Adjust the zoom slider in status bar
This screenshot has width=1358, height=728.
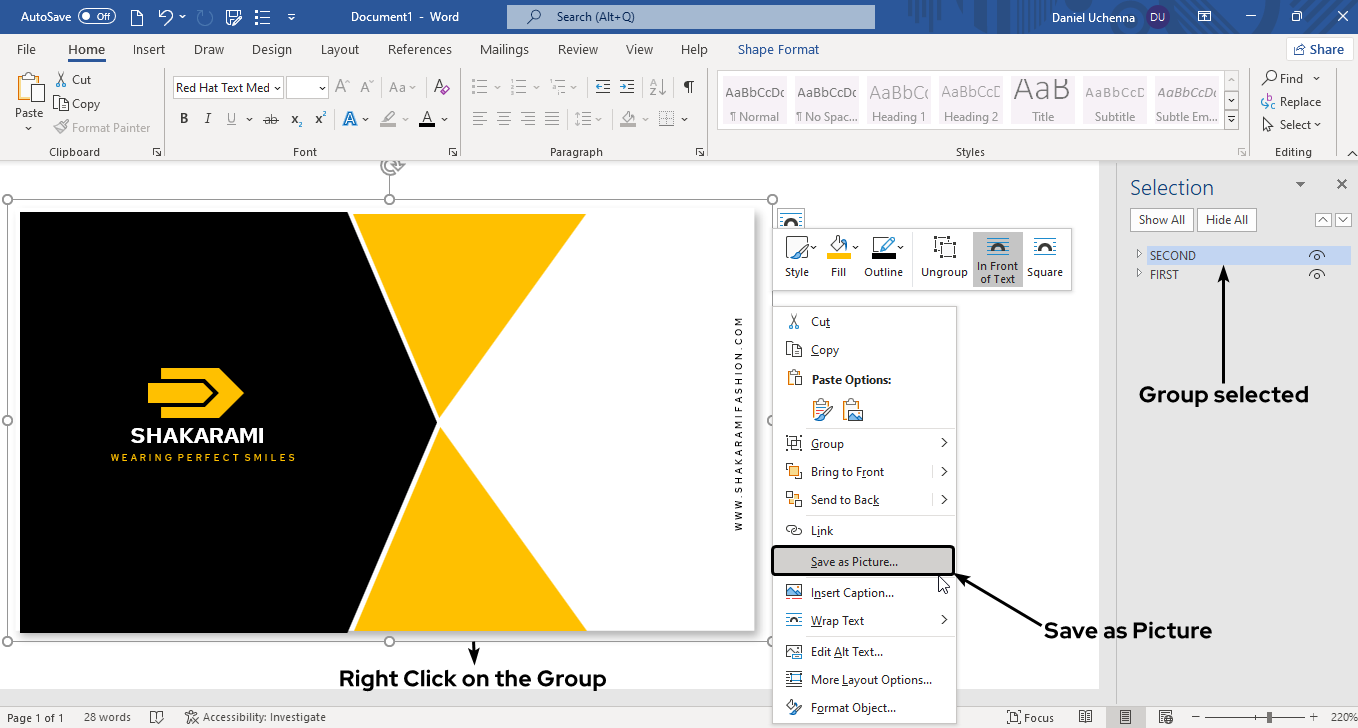click(1269, 717)
